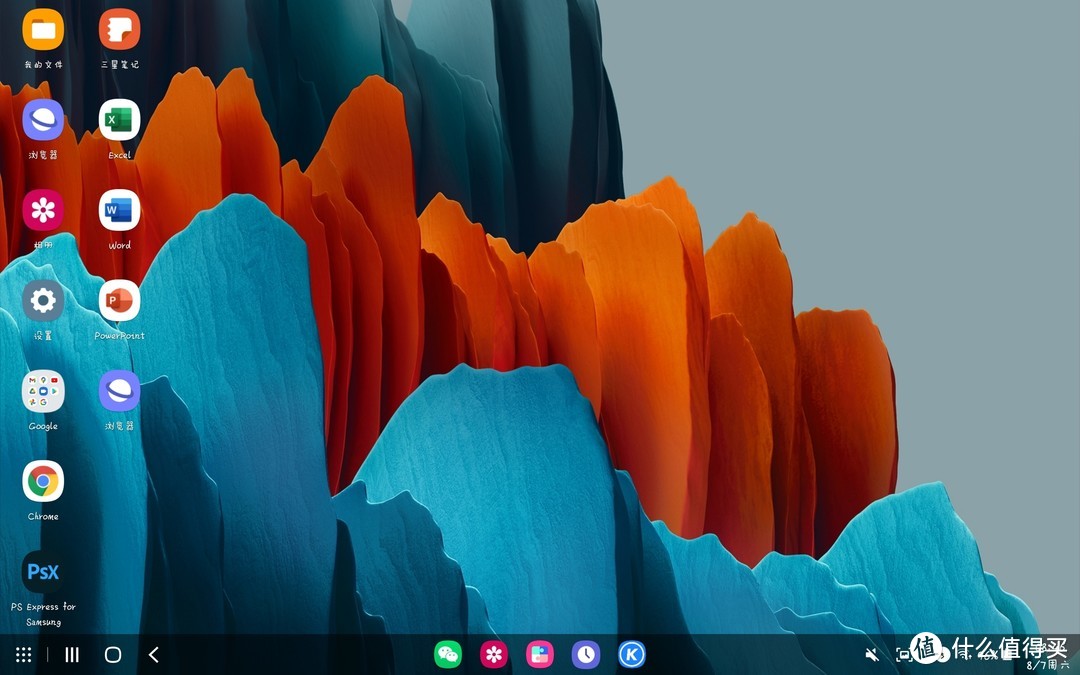The width and height of the screenshot is (1080, 675).
Task: Click the muted speaker icon in the tray
Action: [x=873, y=654]
